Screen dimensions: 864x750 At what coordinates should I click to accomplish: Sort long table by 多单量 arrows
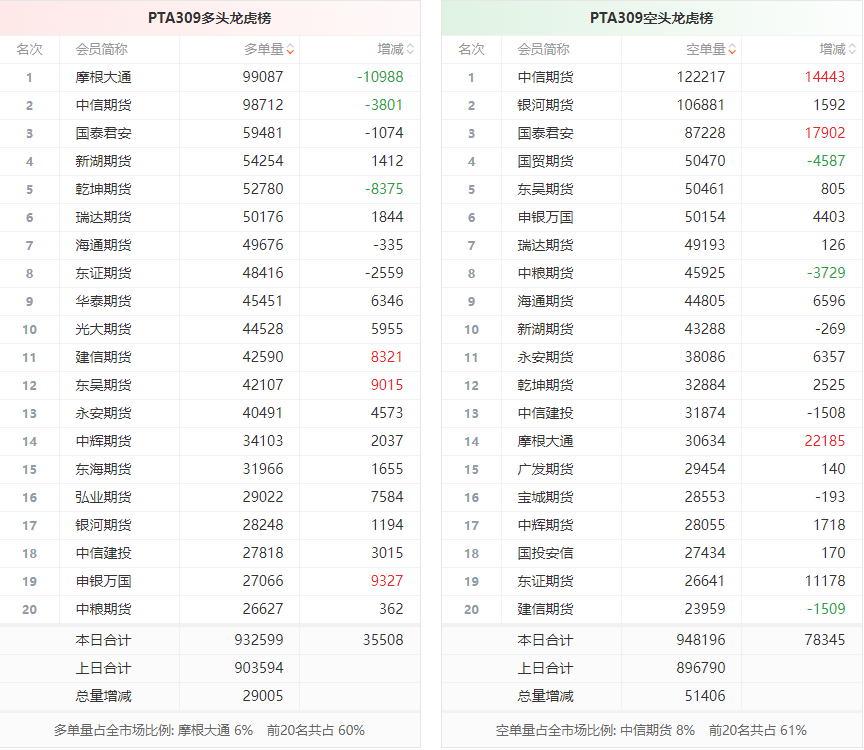290,50
